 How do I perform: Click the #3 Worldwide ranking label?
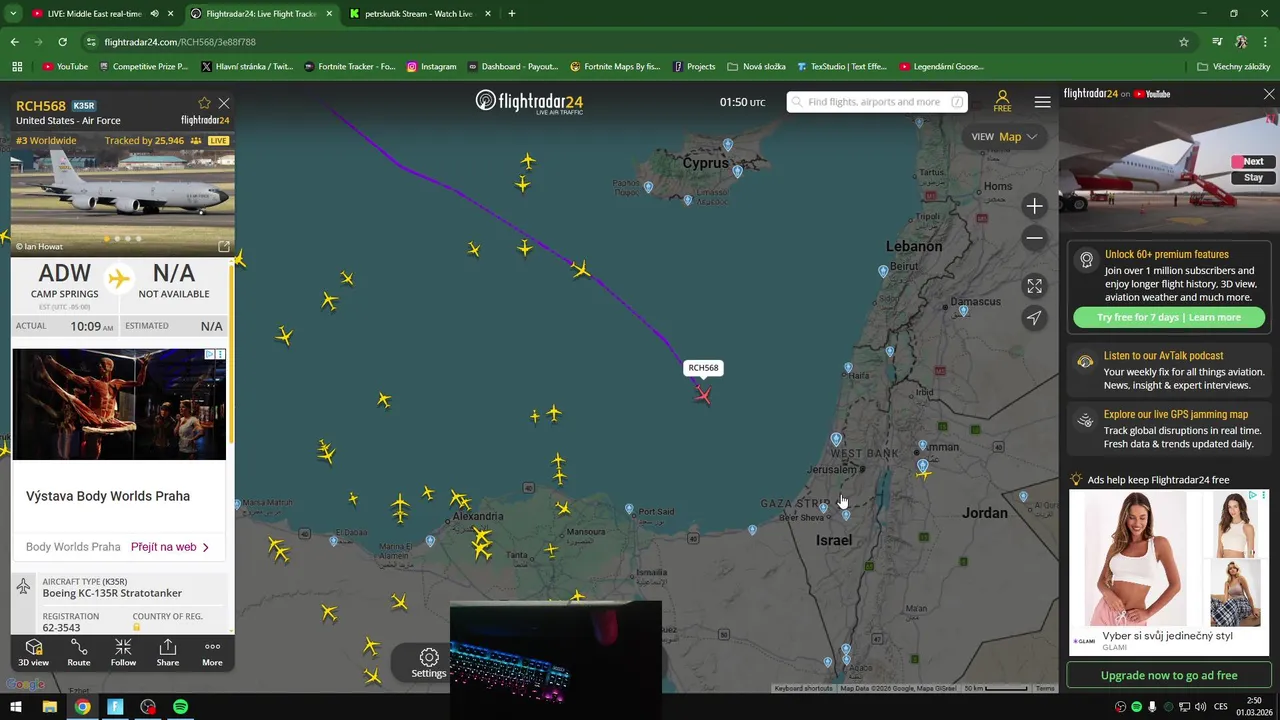[46, 141]
